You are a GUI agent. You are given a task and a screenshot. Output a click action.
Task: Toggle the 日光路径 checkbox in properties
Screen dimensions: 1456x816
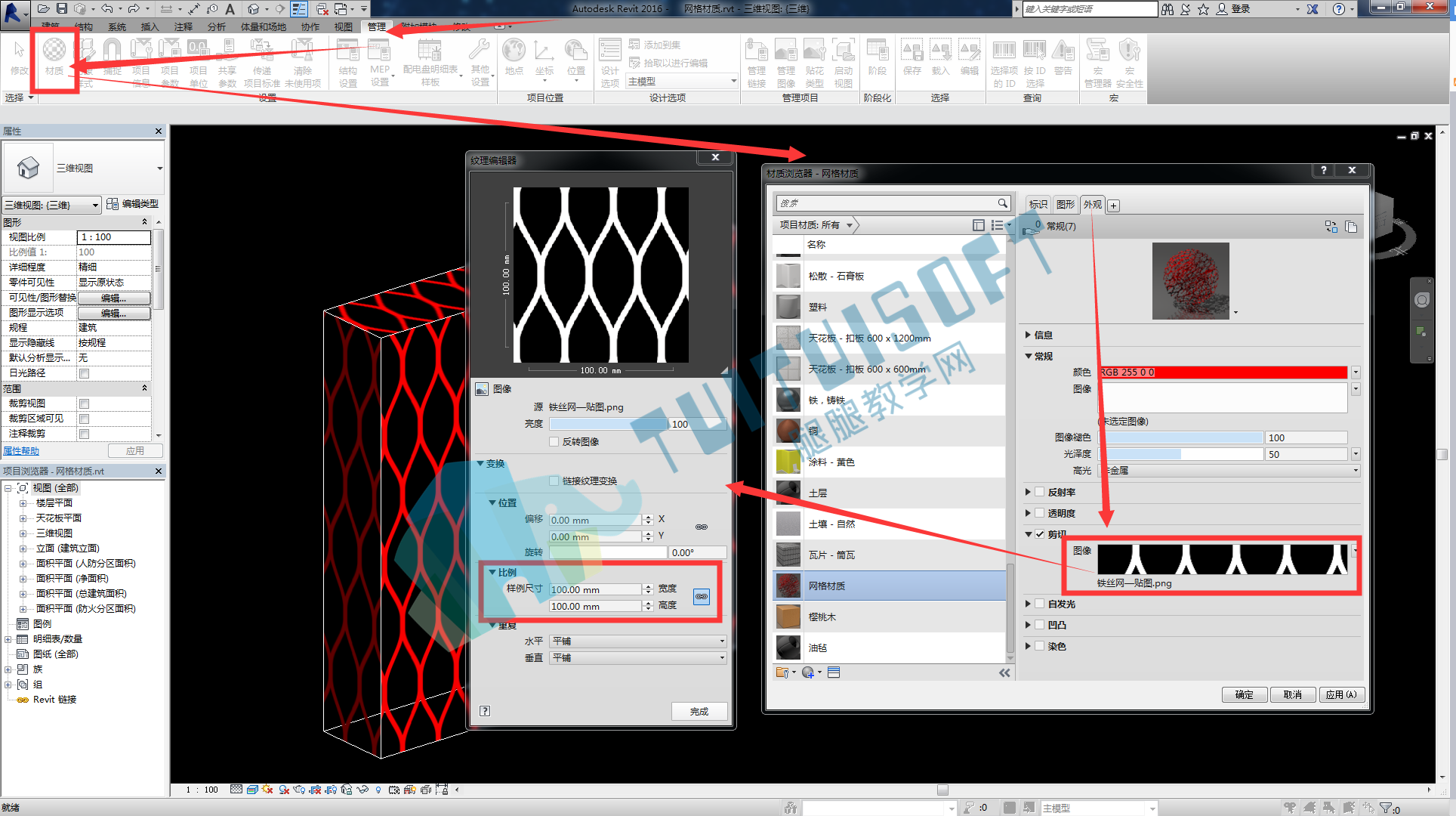coord(85,373)
